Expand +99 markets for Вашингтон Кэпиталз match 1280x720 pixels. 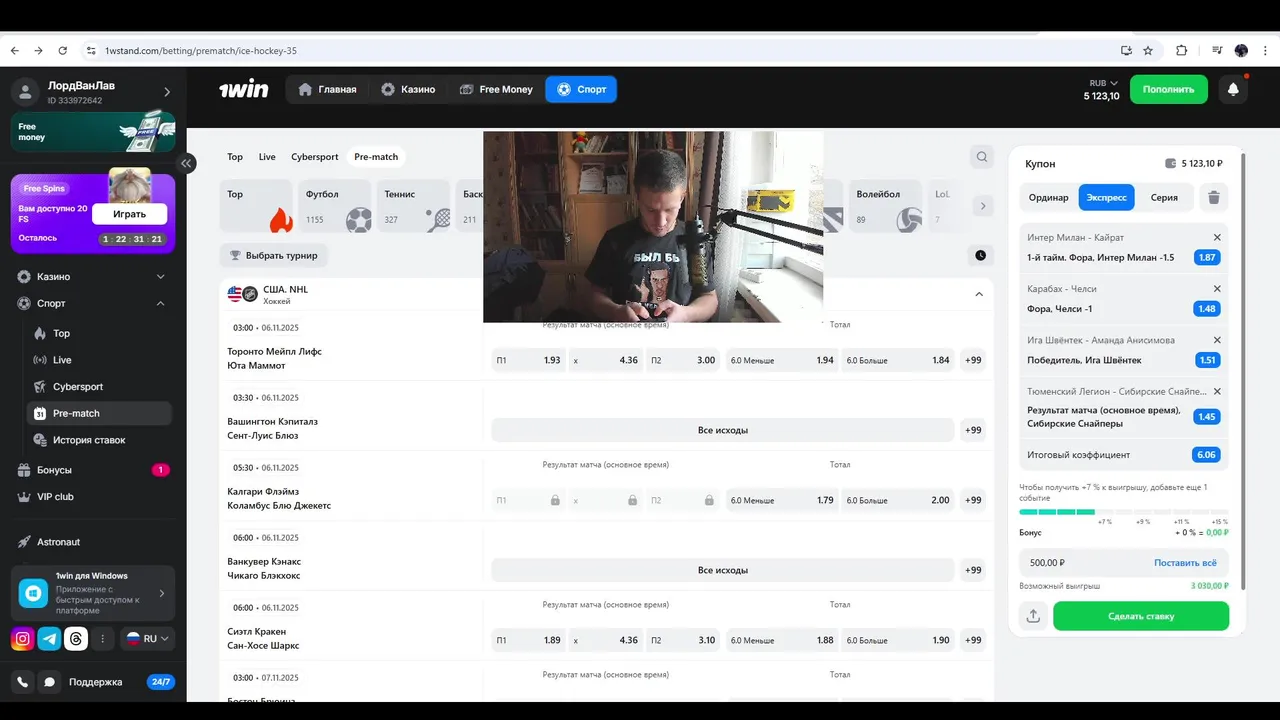coord(973,430)
